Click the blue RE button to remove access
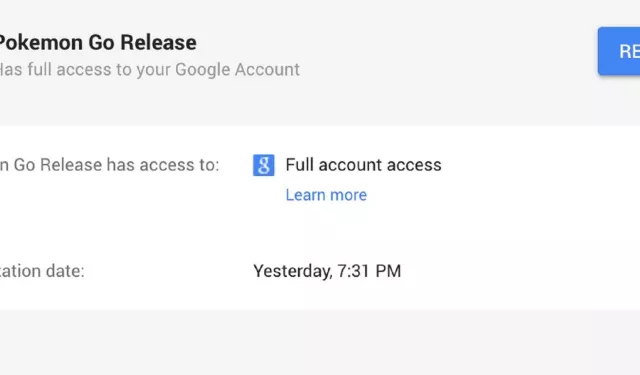This screenshot has height=375, width=640. click(x=619, y=51)
